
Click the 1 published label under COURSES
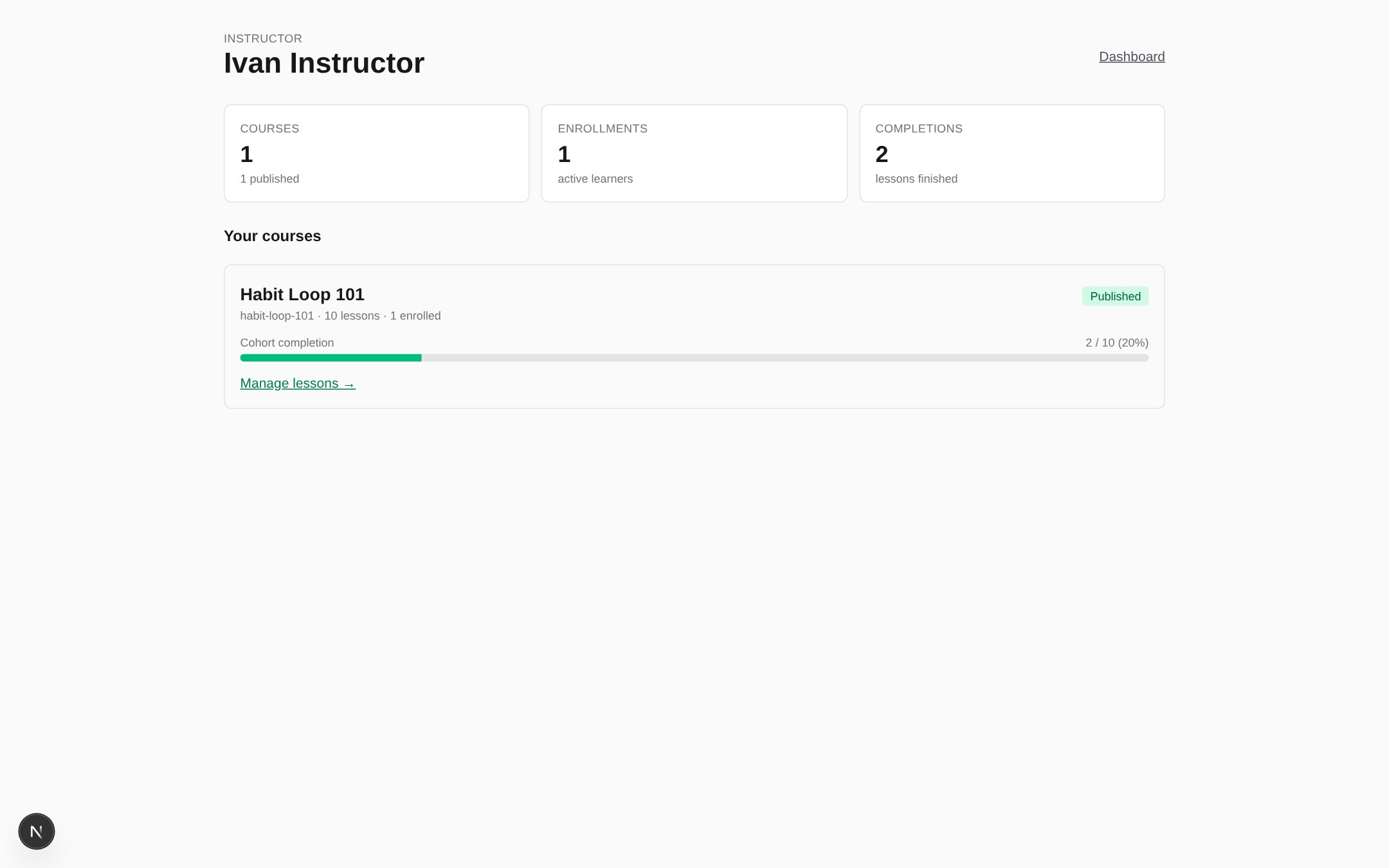click(269, 179)
